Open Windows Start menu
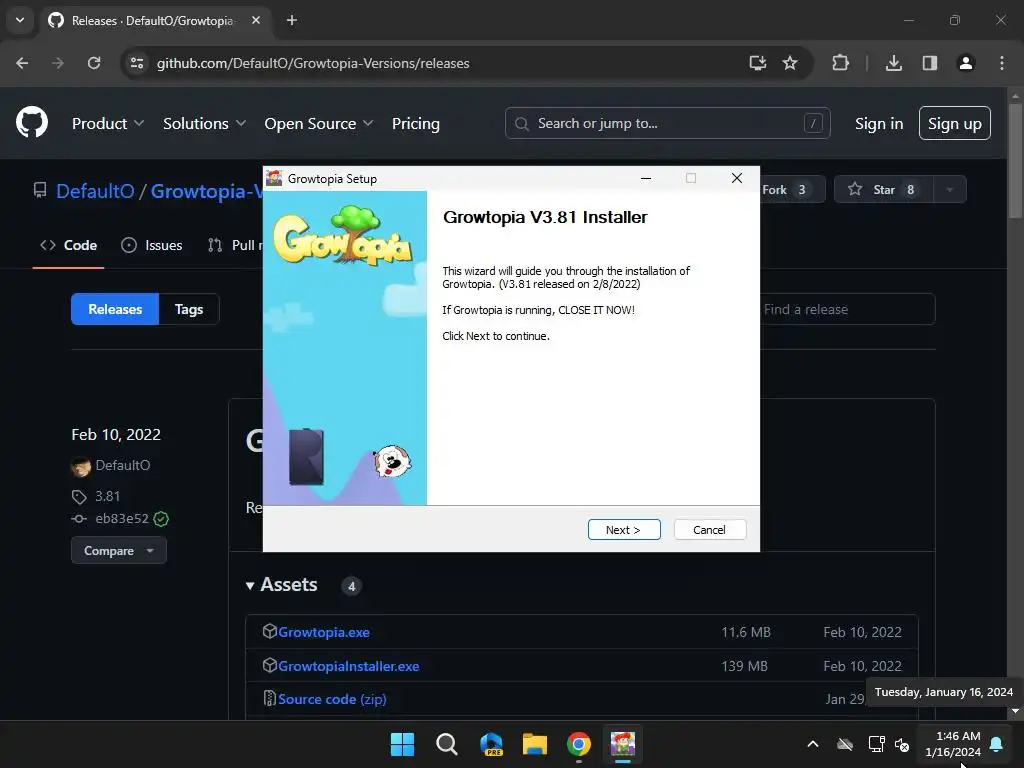This screenshot has width=1024, height=768. [x=402, y=744]
